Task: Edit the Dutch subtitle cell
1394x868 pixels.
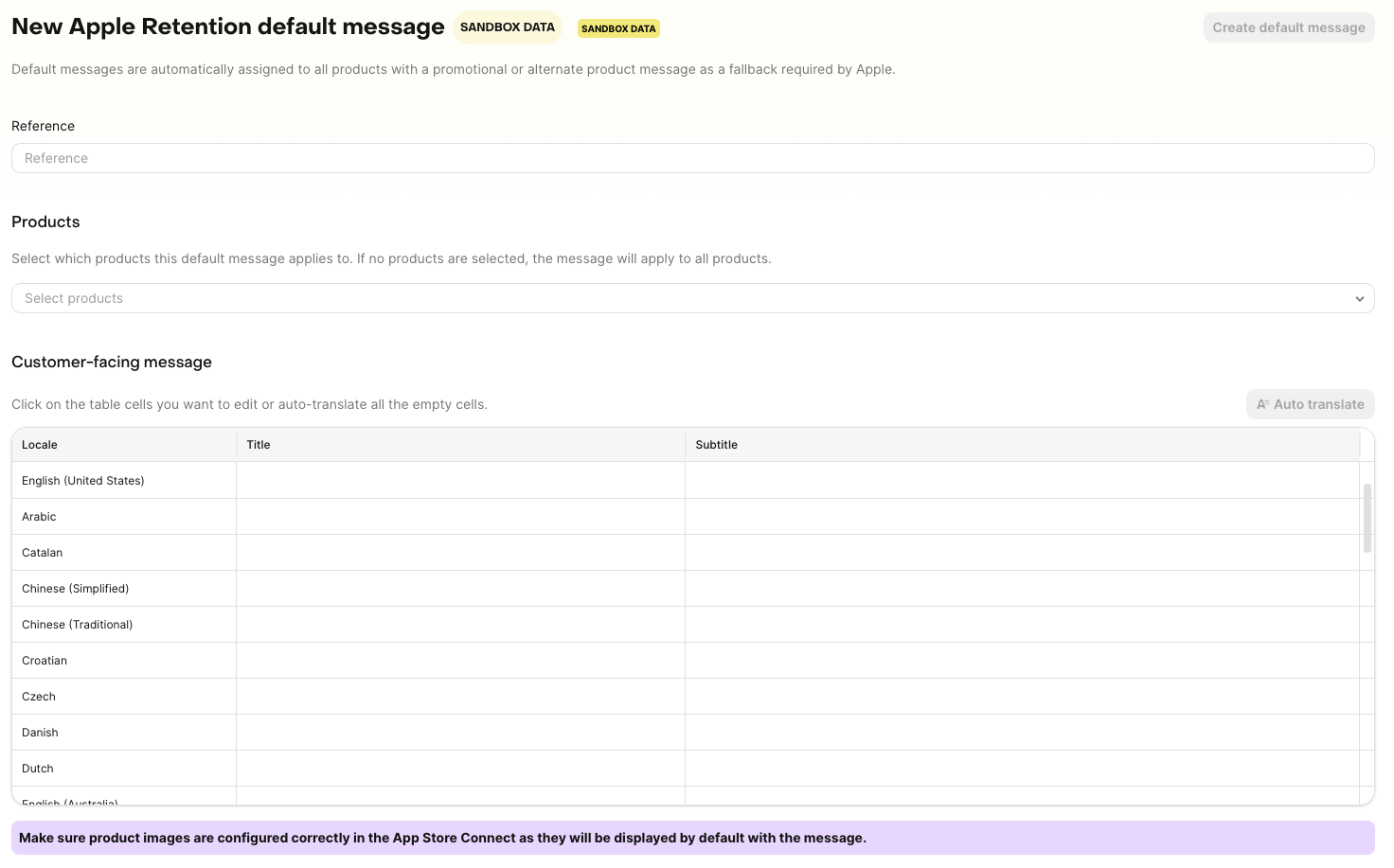Action: coord(1022,769)
